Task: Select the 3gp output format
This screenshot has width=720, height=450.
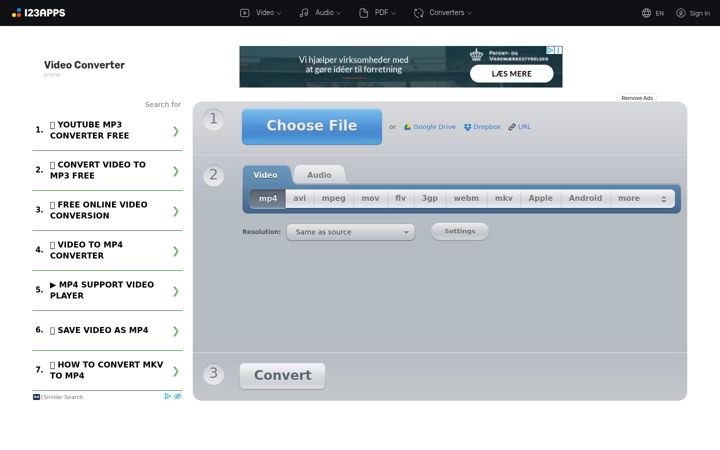Action: click(430, 198)
